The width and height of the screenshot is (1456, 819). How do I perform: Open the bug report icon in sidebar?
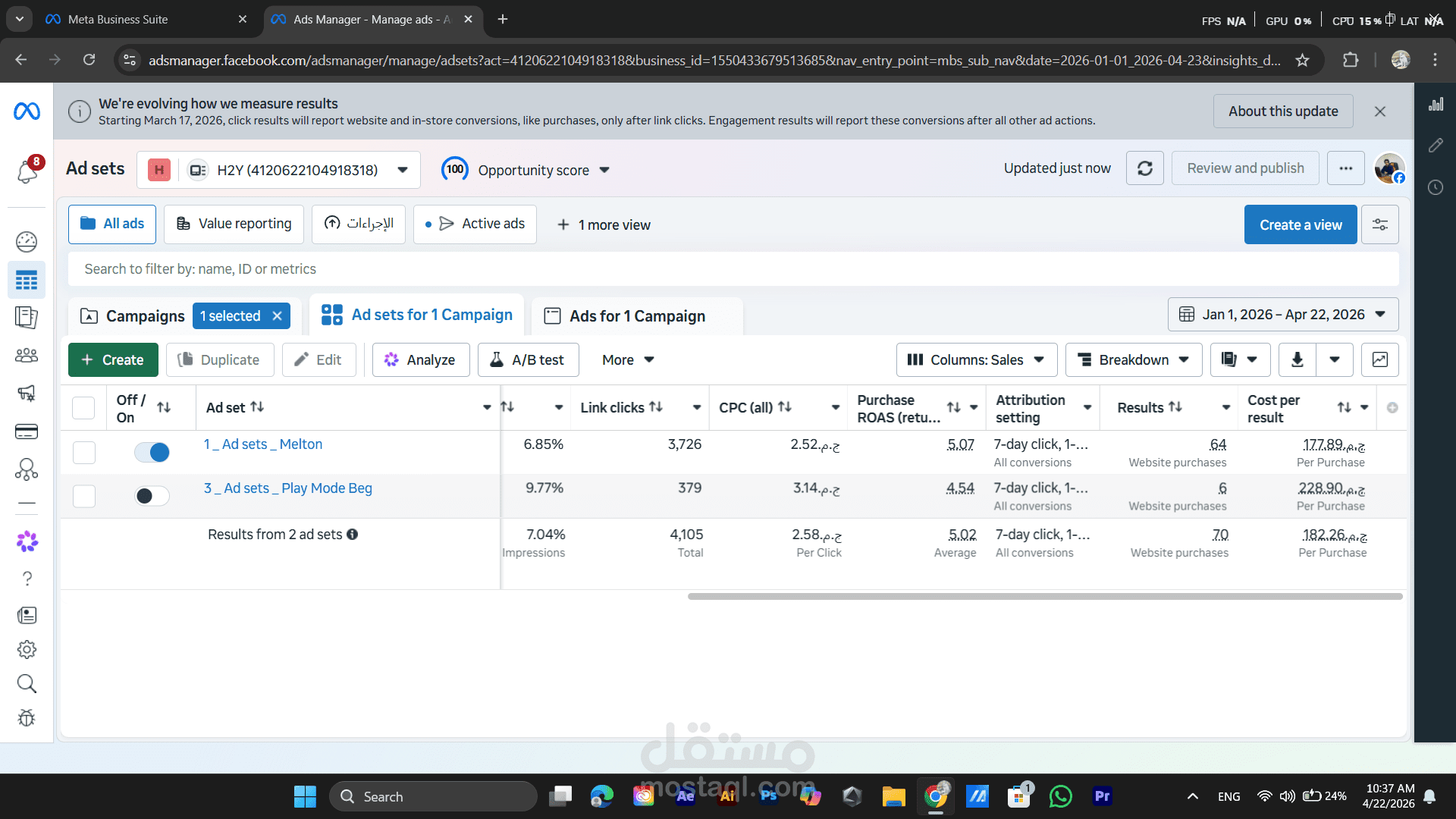(27, 718)
